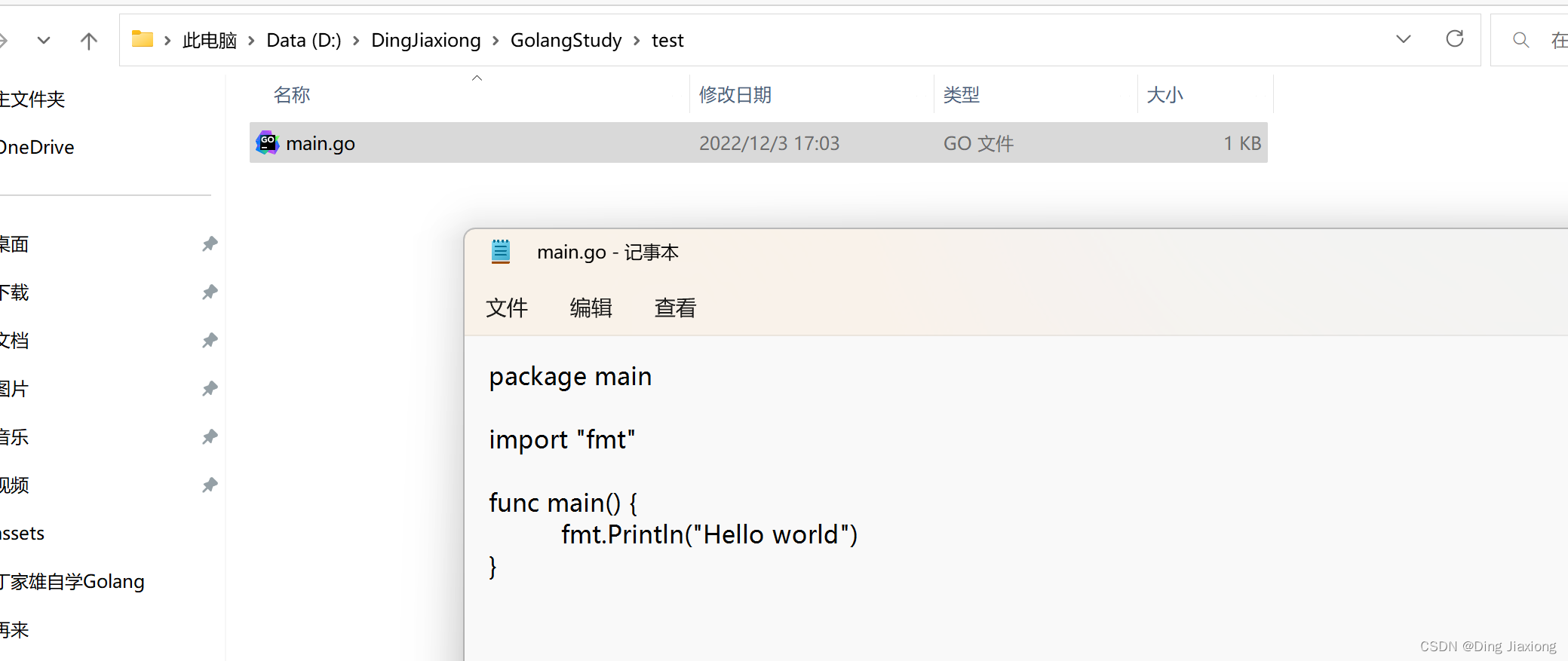Navigate to Data (D:) breadcrumb
This screenshot has height=661, width=1568.
tap(304, 40)
